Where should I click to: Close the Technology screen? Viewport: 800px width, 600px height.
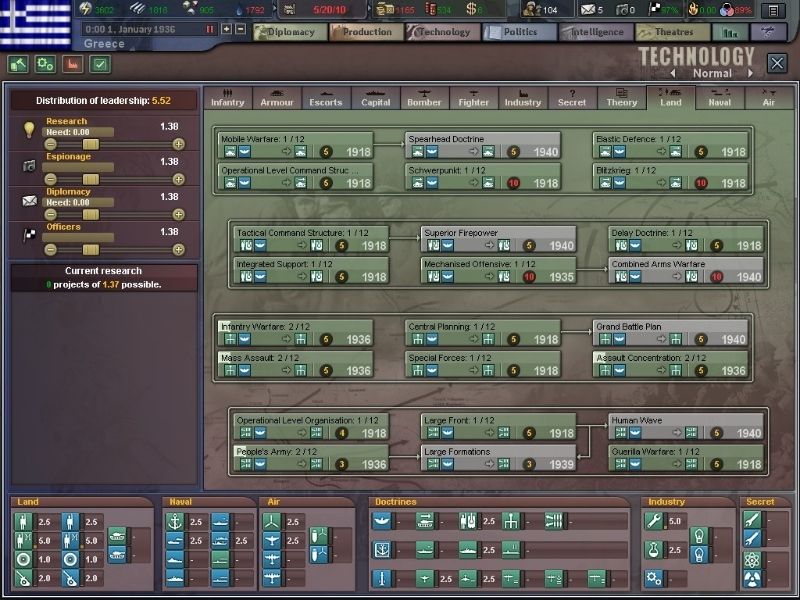[777, 64]
